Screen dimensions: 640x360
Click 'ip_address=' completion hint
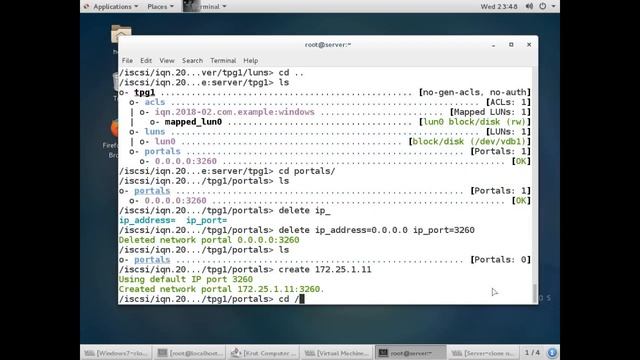(x=147, y=220)
